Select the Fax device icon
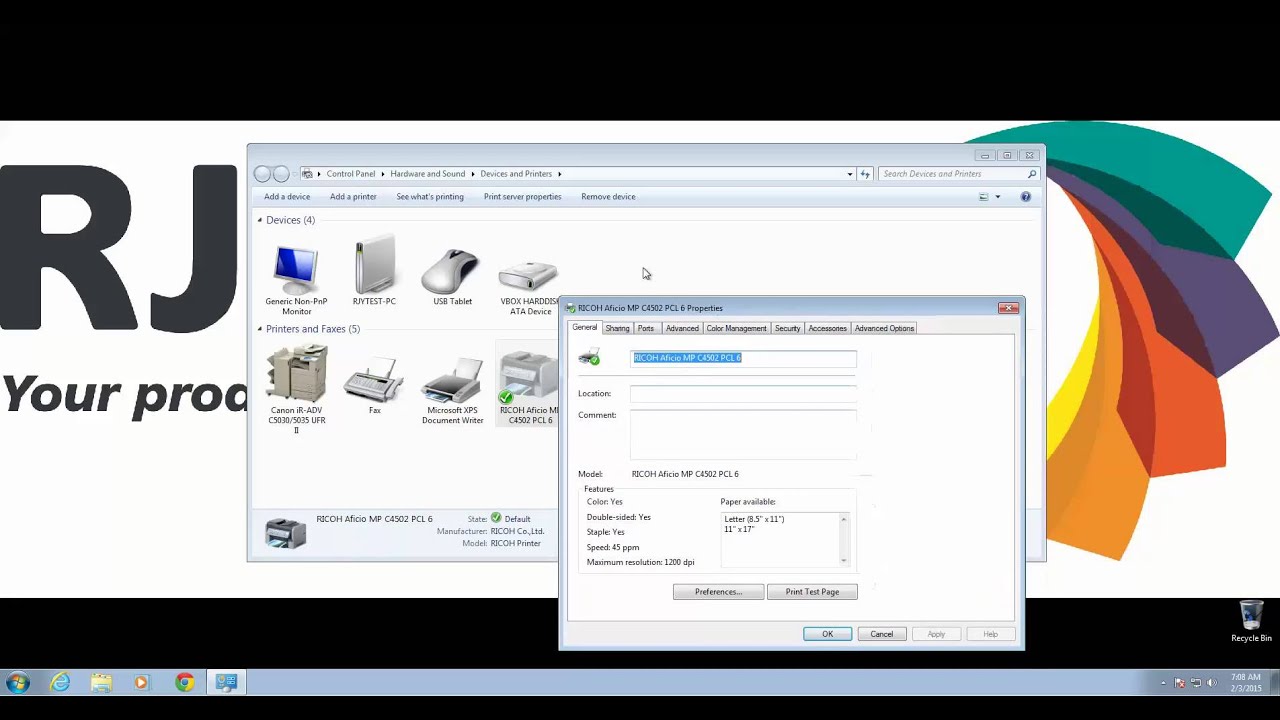 pos(374,380)
